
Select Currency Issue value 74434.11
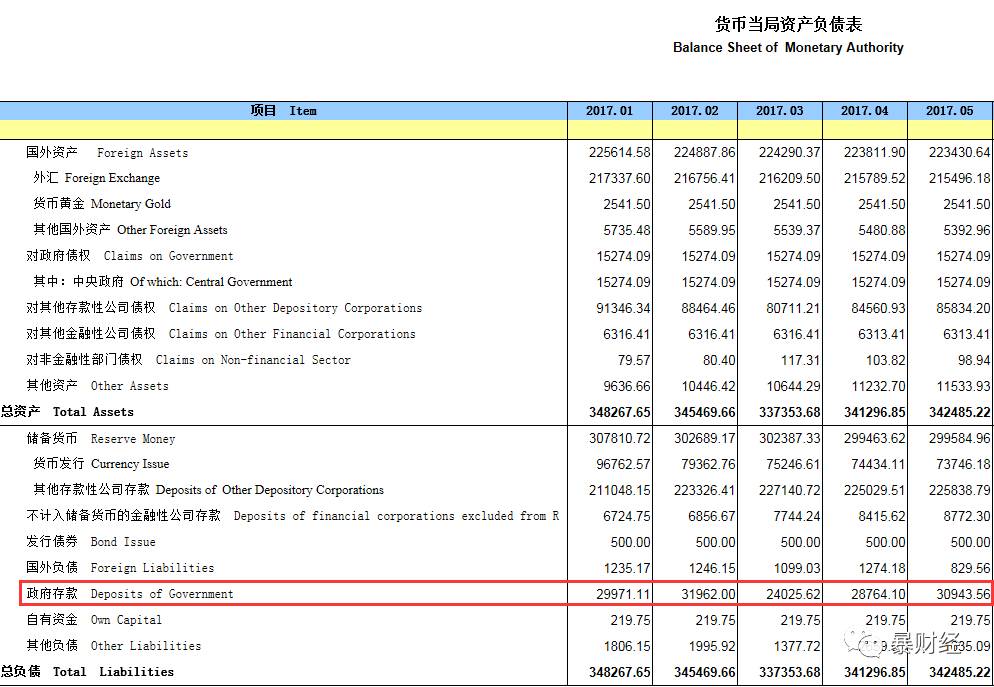point(878,465)
